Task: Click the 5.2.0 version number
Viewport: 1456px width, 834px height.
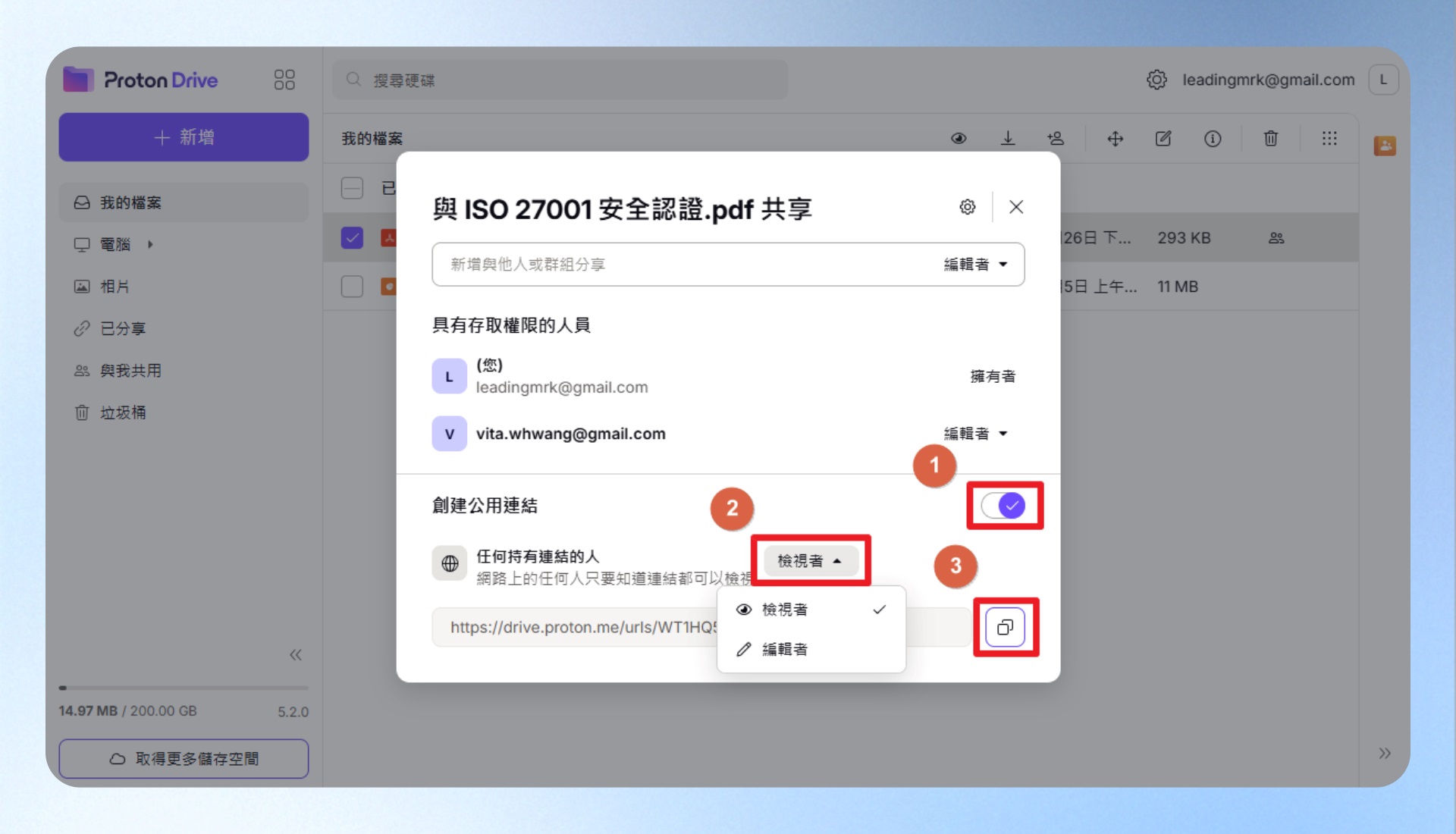Action: click(293, 712)
